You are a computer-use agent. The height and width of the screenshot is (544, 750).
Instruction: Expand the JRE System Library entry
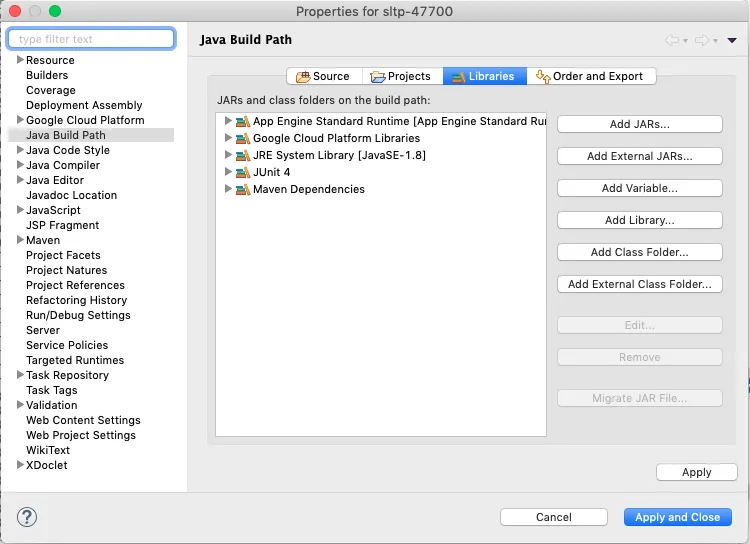(x=228, y=155)
